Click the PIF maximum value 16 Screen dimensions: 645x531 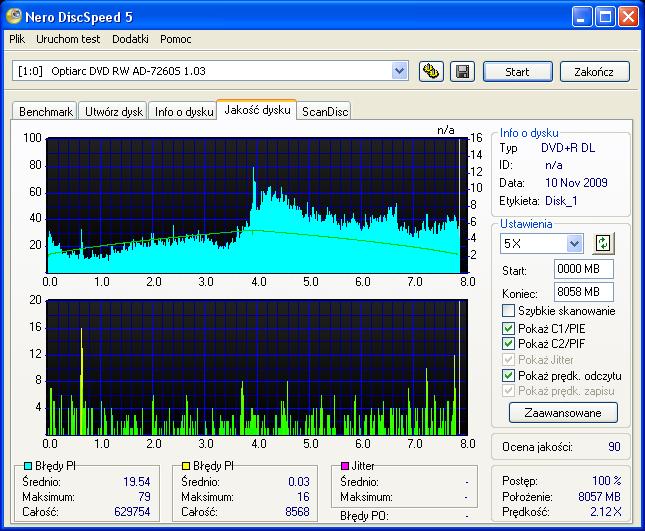pos(303,496)
